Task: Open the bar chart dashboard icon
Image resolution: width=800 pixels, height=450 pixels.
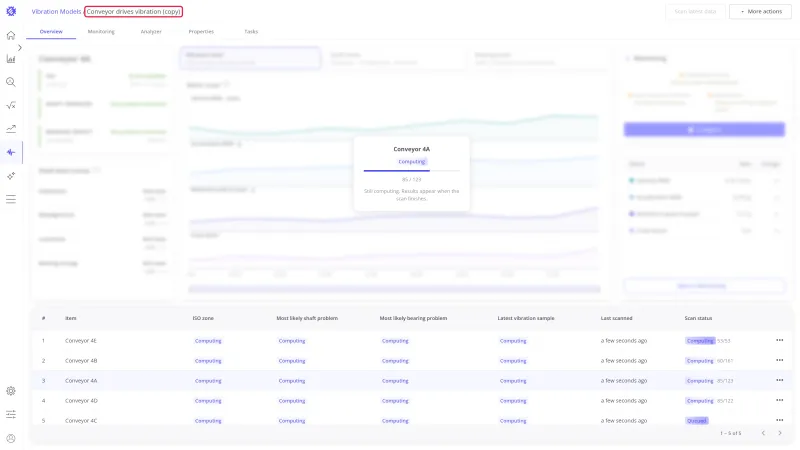Action: pos(11,59)
